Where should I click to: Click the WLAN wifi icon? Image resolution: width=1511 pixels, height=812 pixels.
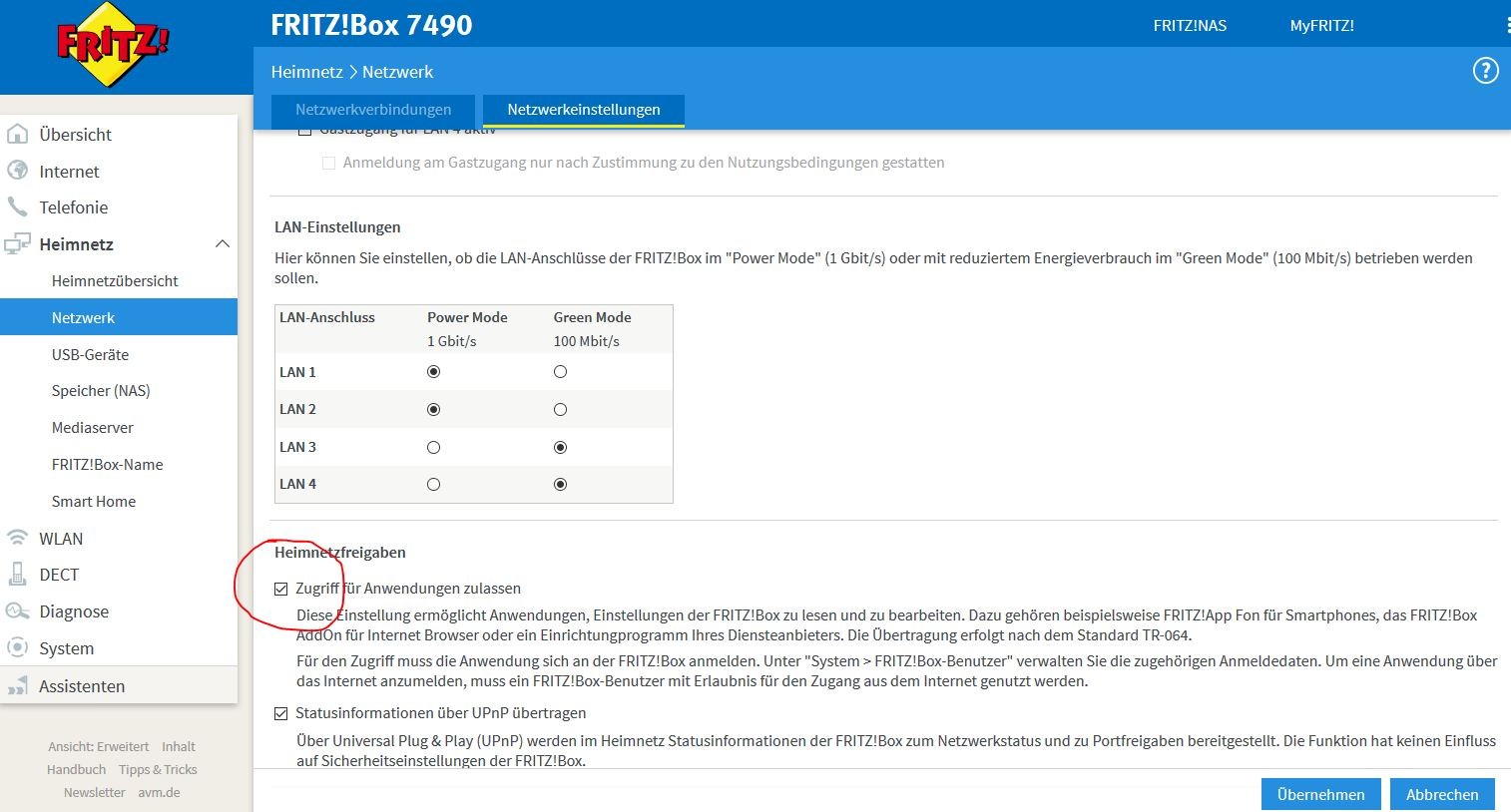(18, 538)
